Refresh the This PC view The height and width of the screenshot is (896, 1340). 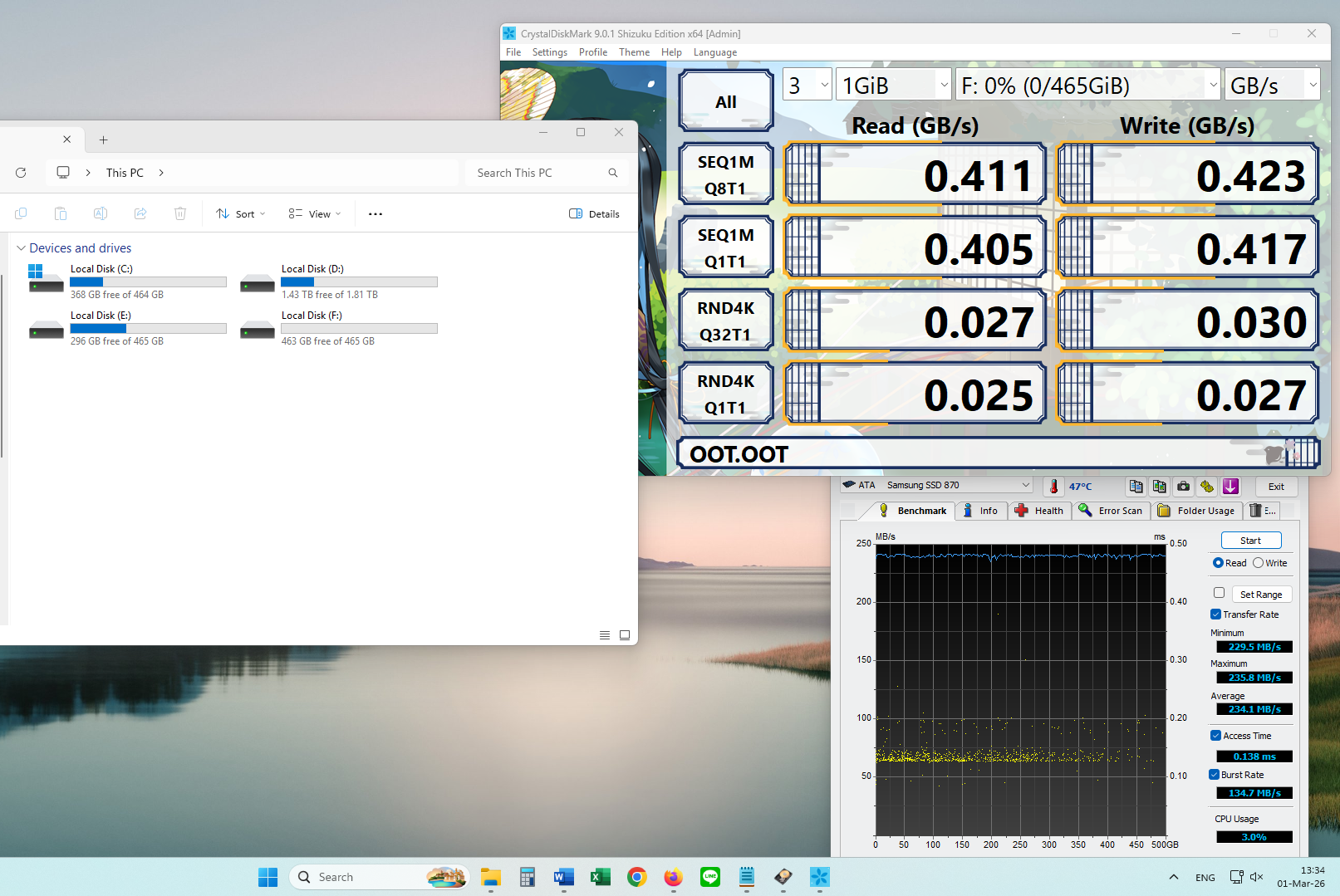coord(21,173)
